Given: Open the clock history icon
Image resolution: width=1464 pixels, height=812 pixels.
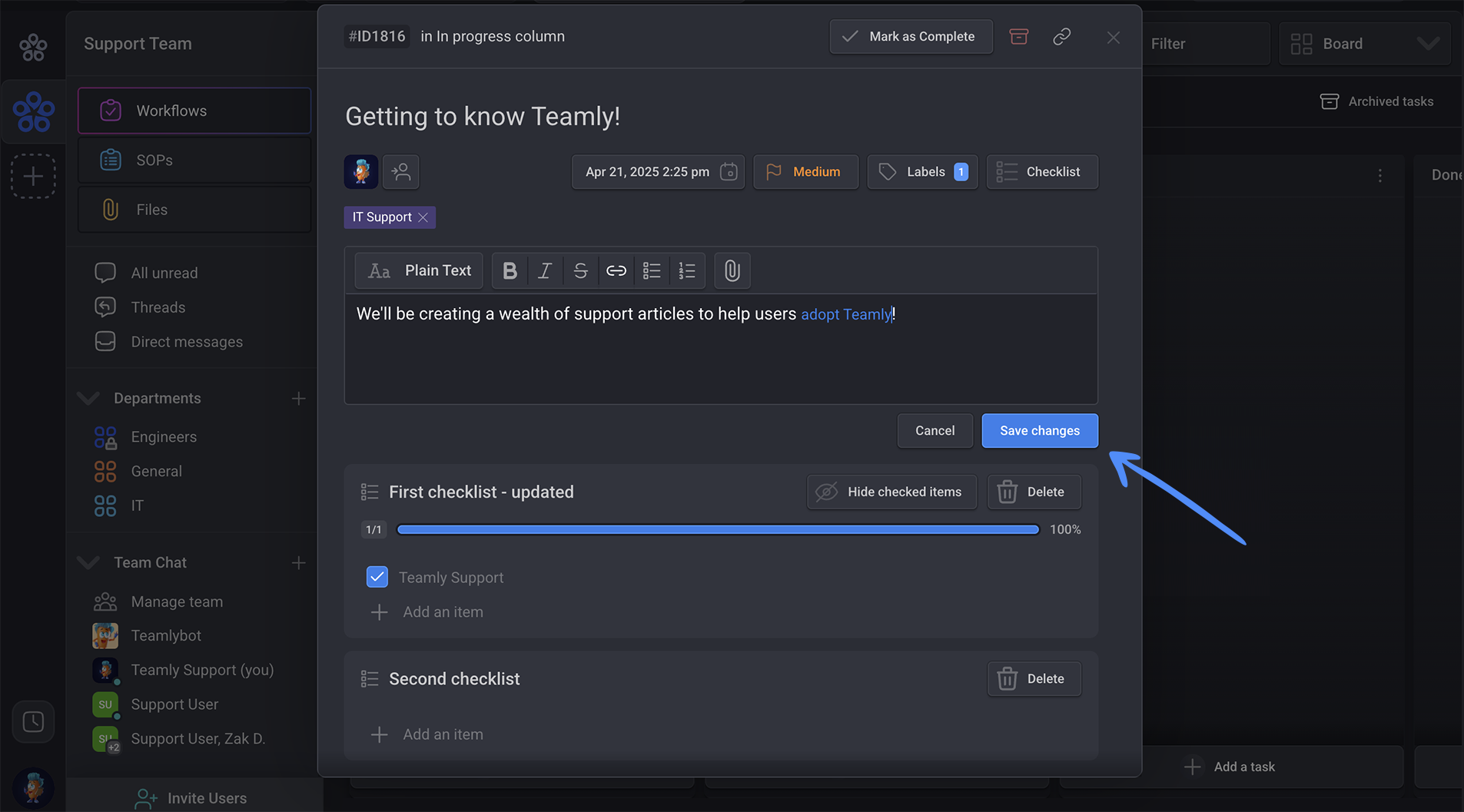Looking at the screenshot, I should pyautogui.click(x=33, y=721).
